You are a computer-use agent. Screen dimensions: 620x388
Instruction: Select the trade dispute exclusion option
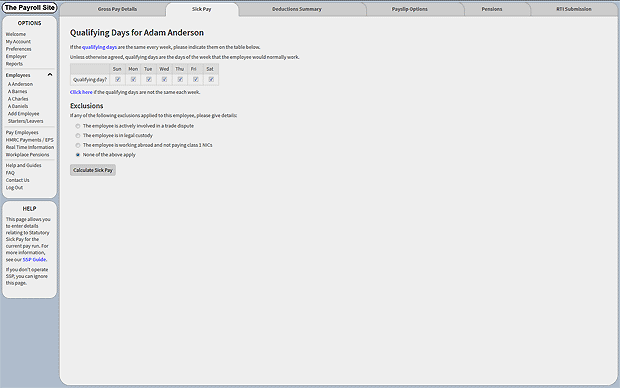78,126
